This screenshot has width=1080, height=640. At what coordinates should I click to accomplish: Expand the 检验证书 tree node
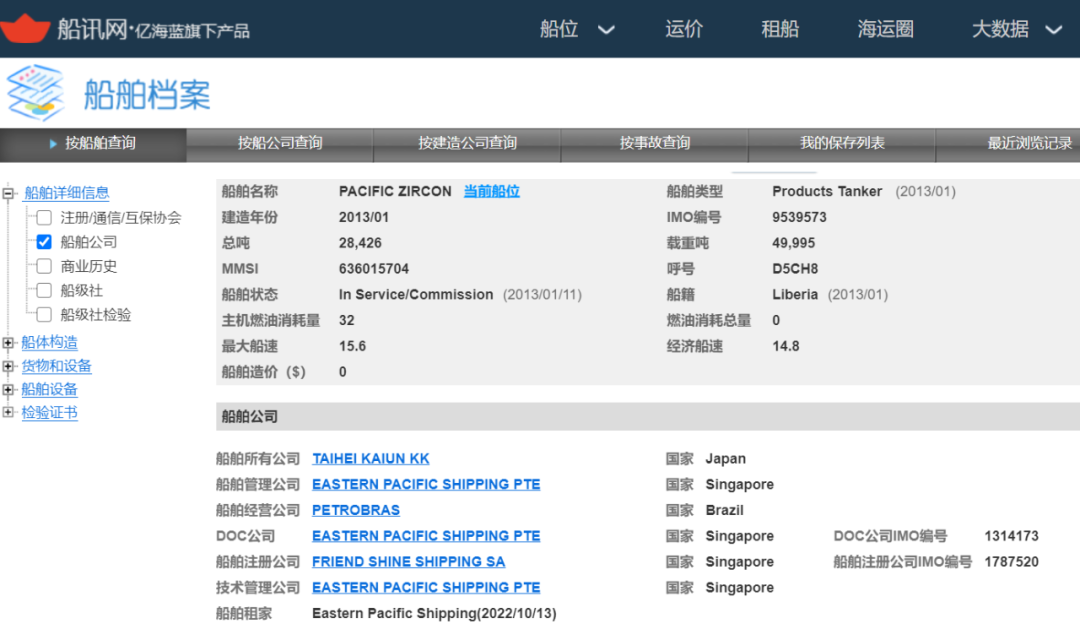pos(9,412)
